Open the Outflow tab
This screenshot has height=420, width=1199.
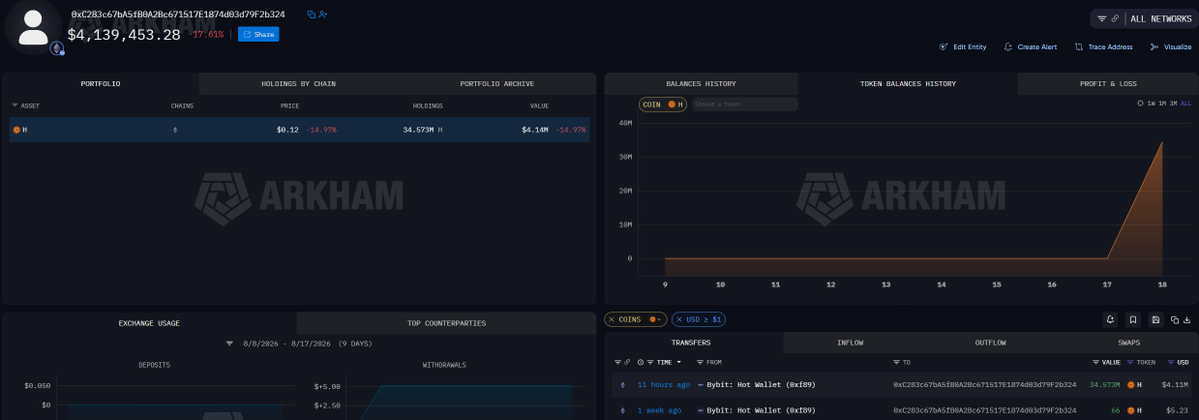991,343
